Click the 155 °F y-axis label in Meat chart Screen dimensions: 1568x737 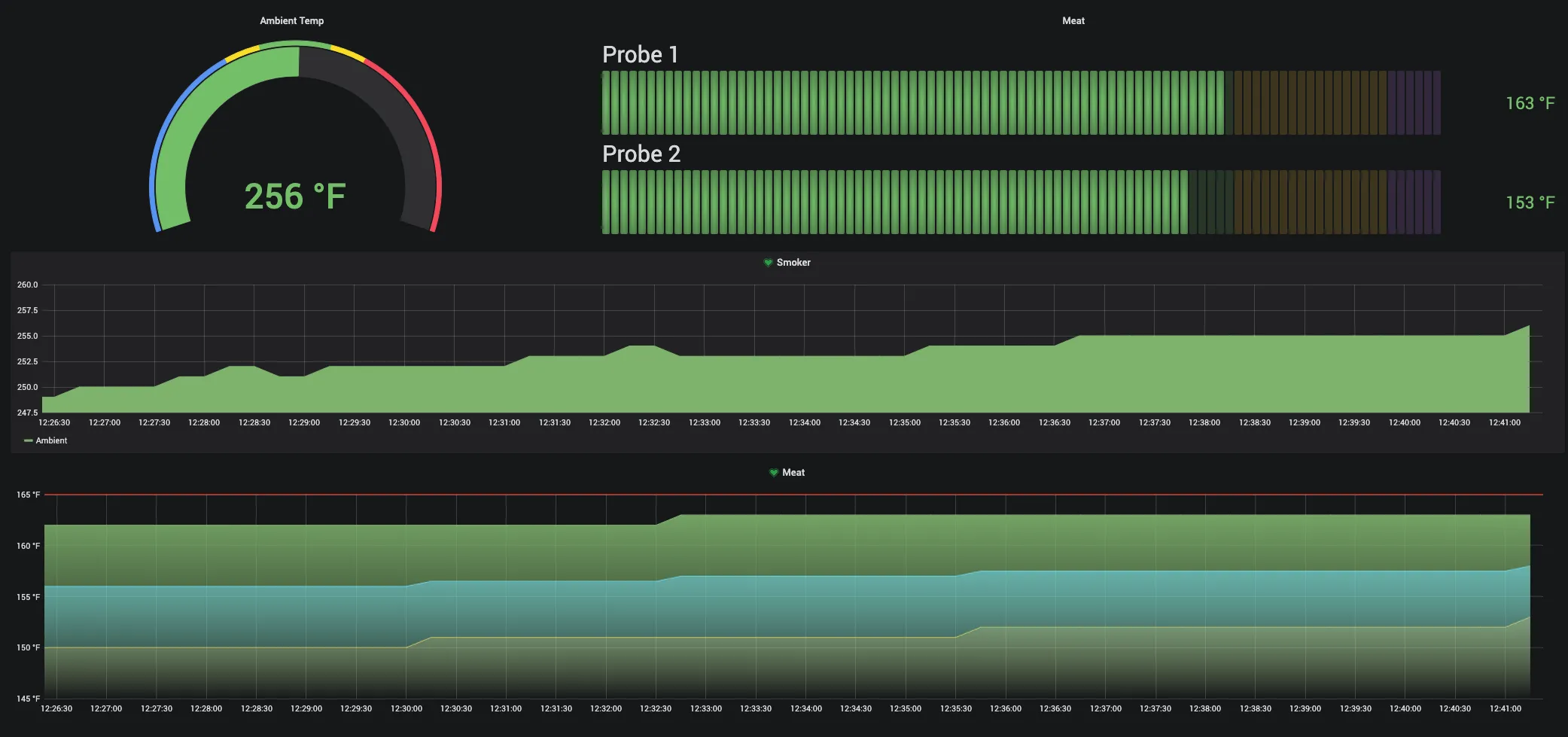pos(29,597)
